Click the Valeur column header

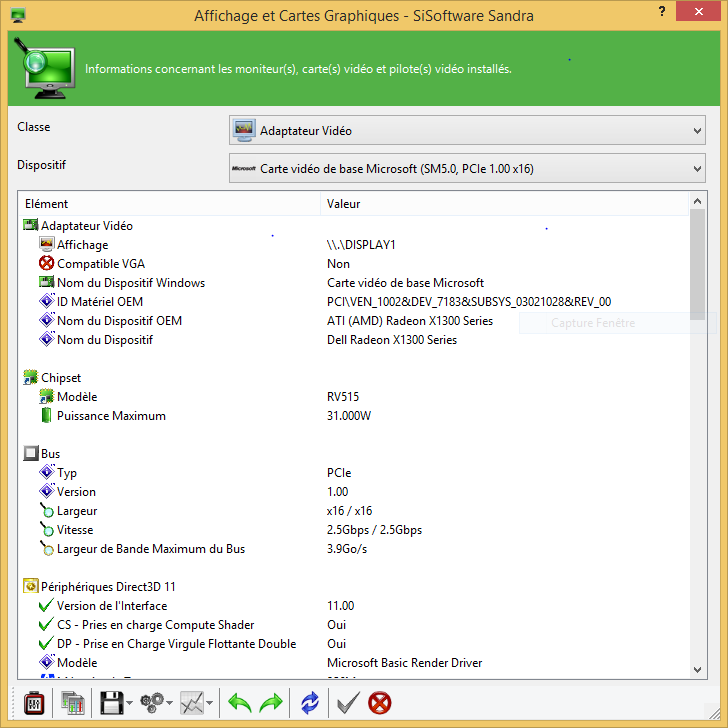[x=504, y=204]
